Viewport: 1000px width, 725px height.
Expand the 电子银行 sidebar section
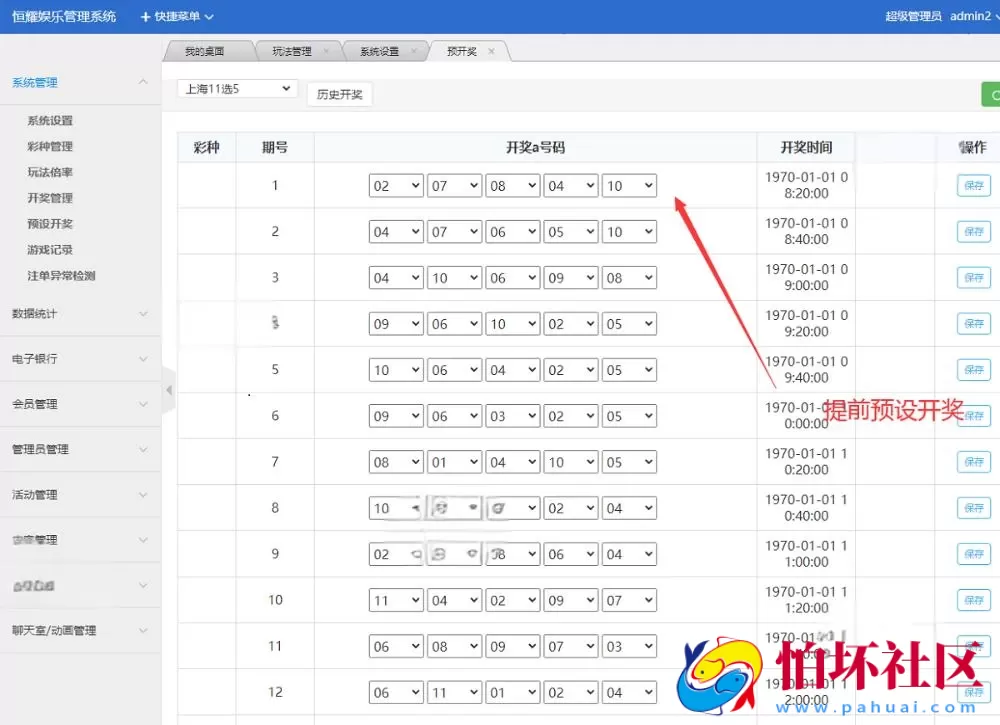[x=35, y=358]
